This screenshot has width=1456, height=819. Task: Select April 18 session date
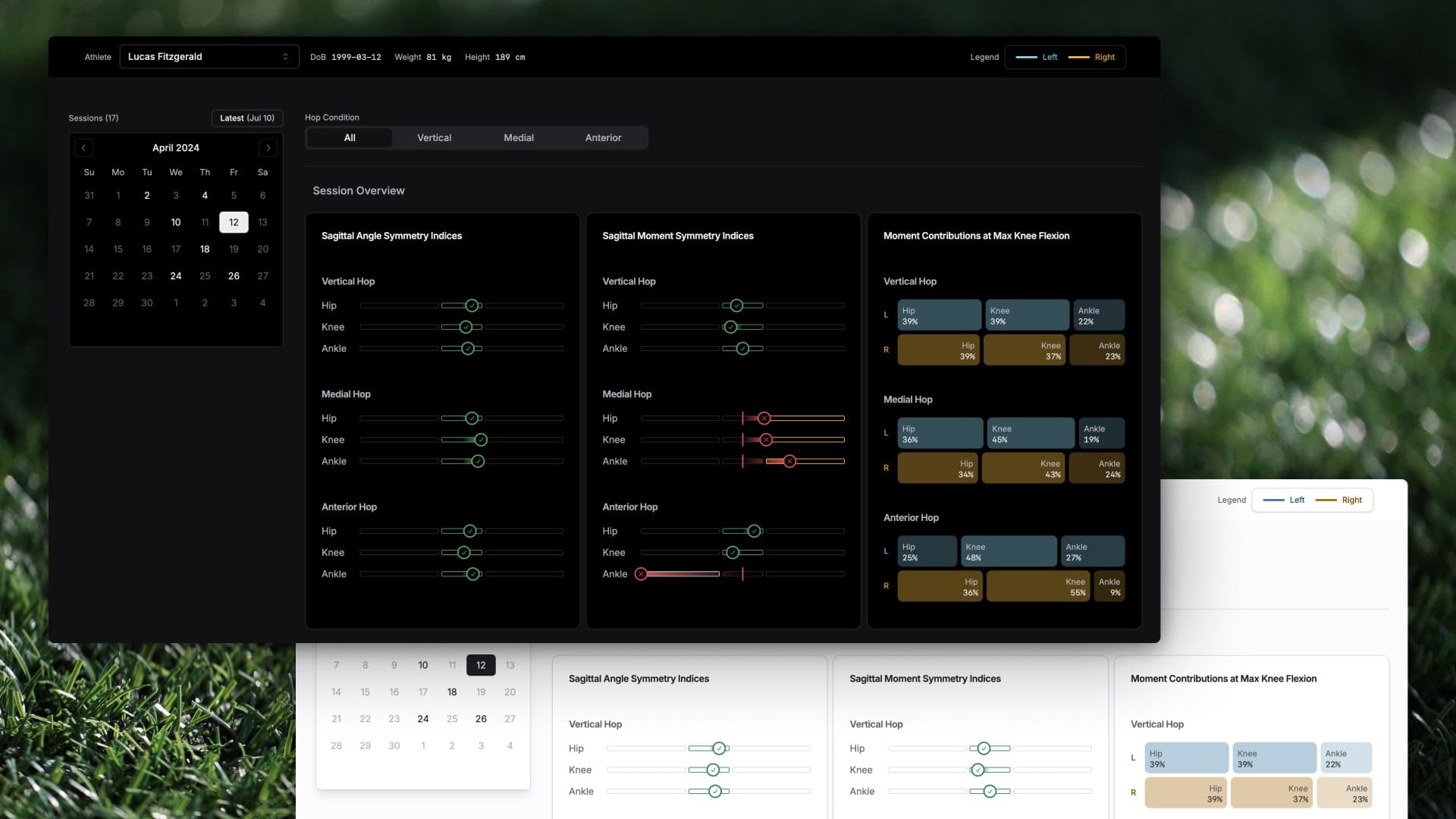[204, 249]
